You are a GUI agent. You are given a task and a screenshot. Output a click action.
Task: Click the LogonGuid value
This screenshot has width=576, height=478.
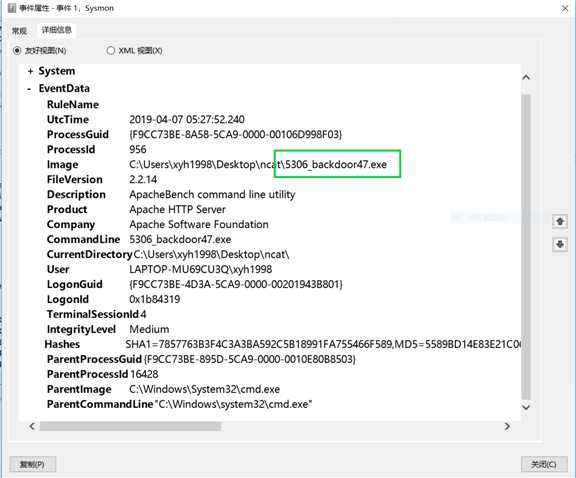pyautogui.click(x=236, y=284)
